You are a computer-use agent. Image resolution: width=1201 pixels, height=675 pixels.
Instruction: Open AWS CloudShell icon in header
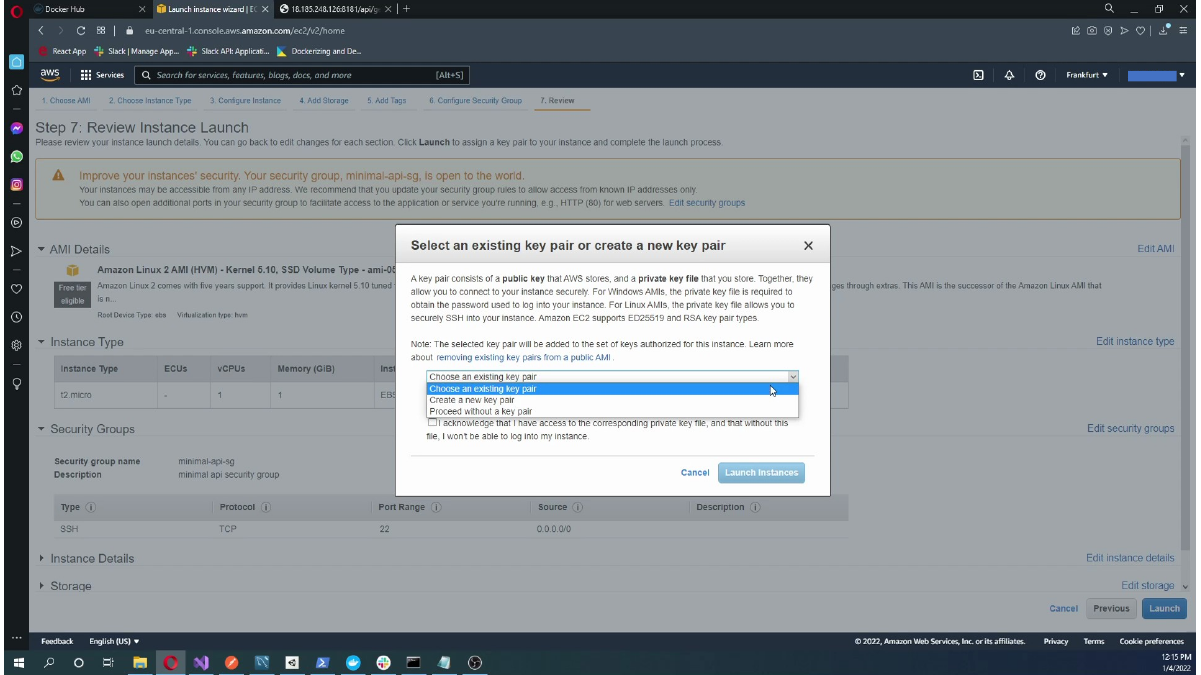click(x=978, y=75)
